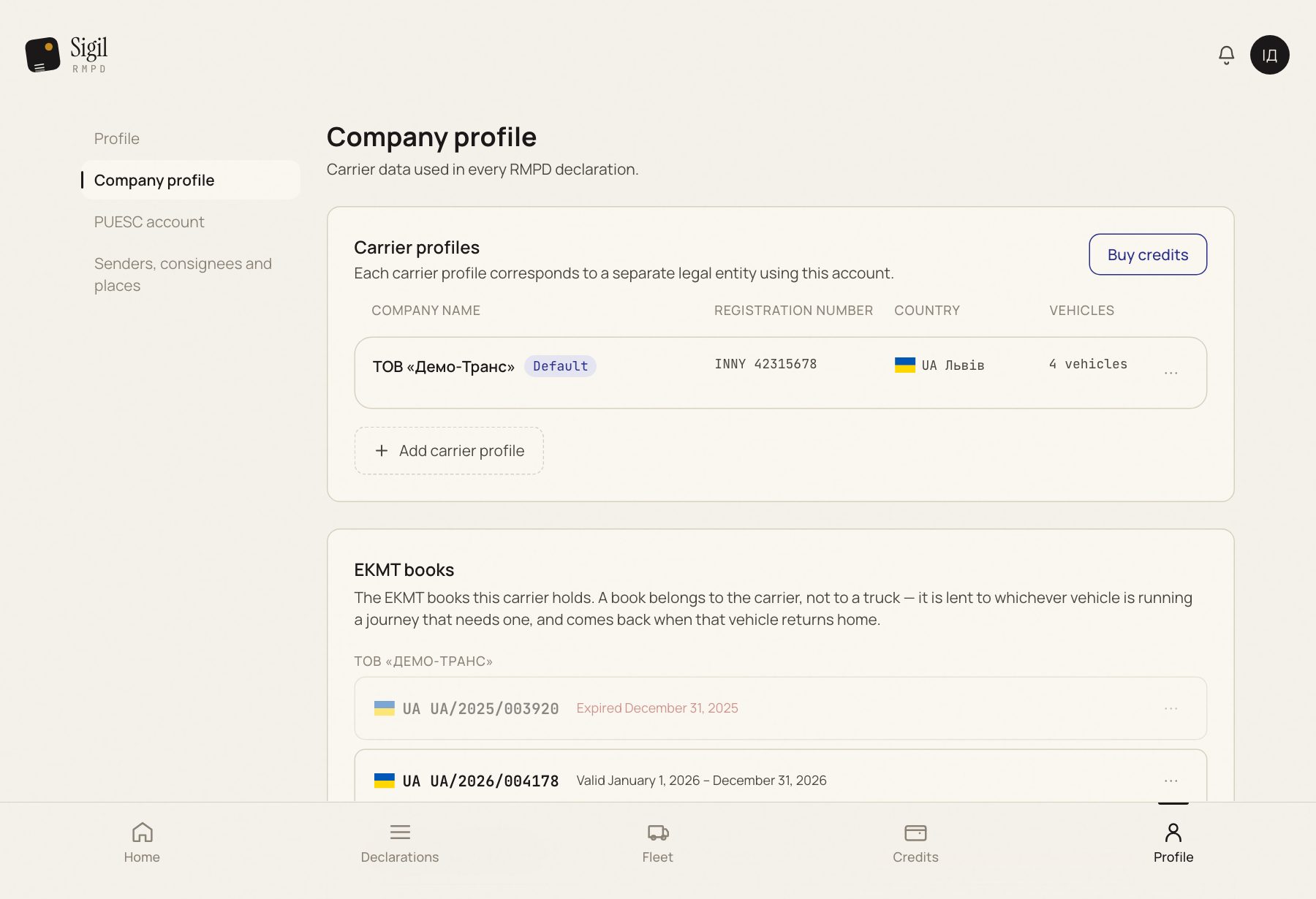The image size is (1316, 899).
Task: Open the Fleet truck icon tab
Action: [x=658, y=843]
